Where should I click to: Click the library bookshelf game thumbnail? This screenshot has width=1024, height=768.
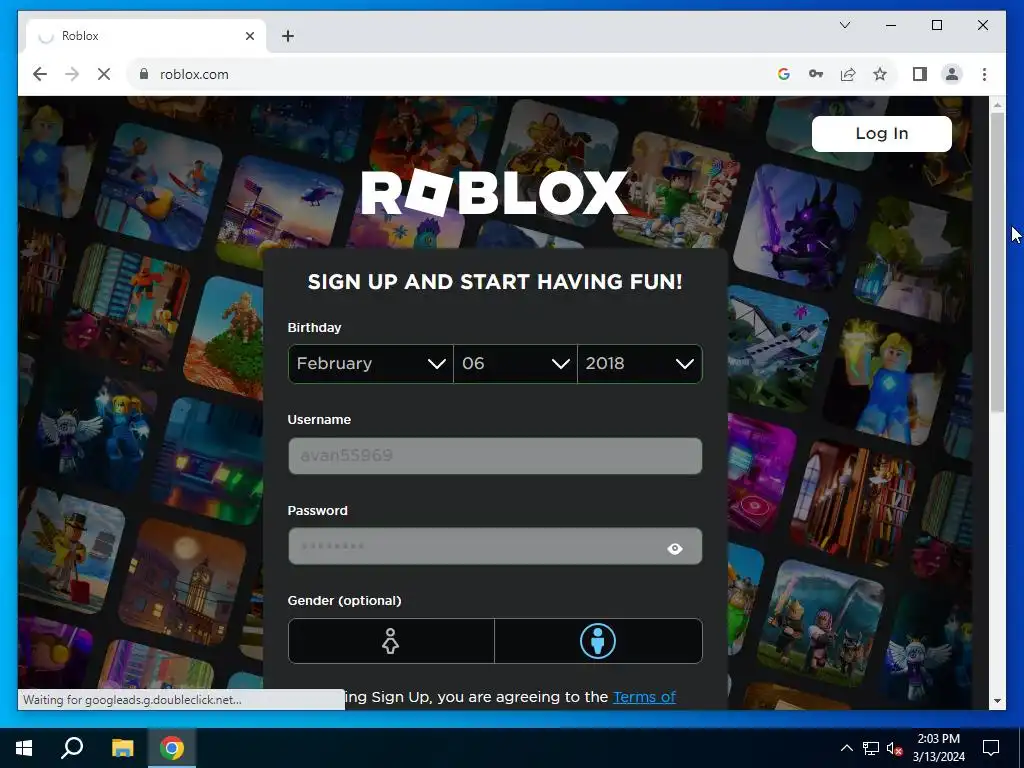(854, 503)
